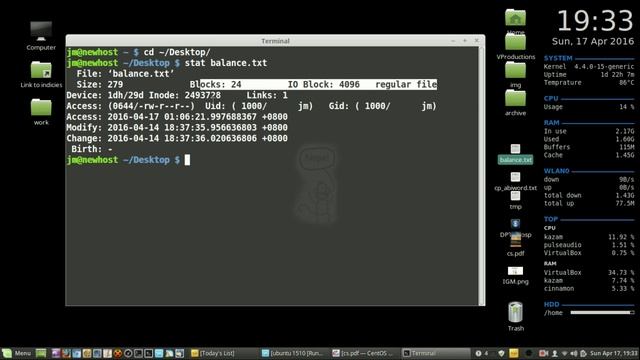Select the balance.txt desktop file
This screenshot has width=640, height=360.
(515, 153)
